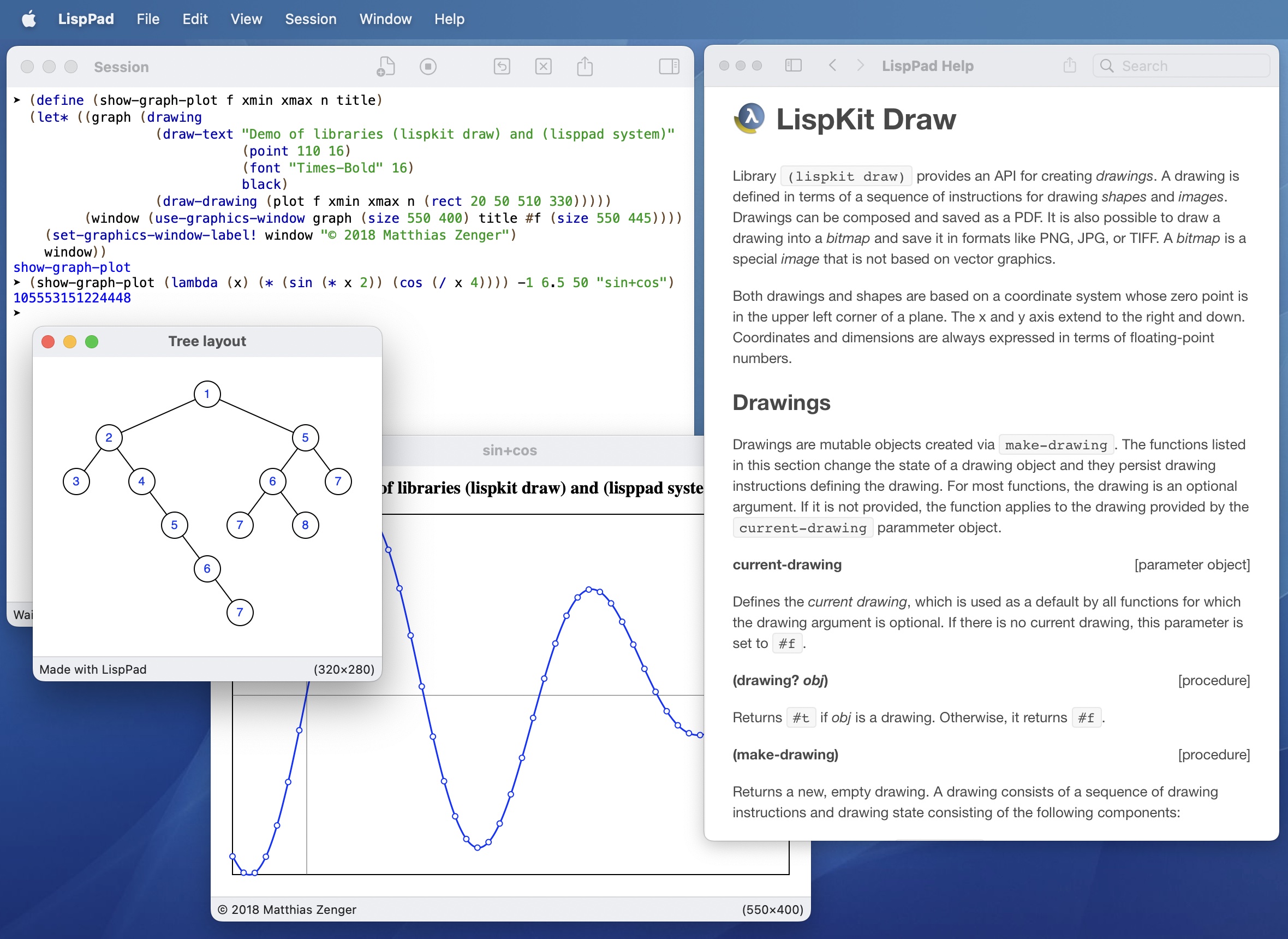Click the Search field in LispPad Help
This screenshot has height=939, width=1288.
1180,66
